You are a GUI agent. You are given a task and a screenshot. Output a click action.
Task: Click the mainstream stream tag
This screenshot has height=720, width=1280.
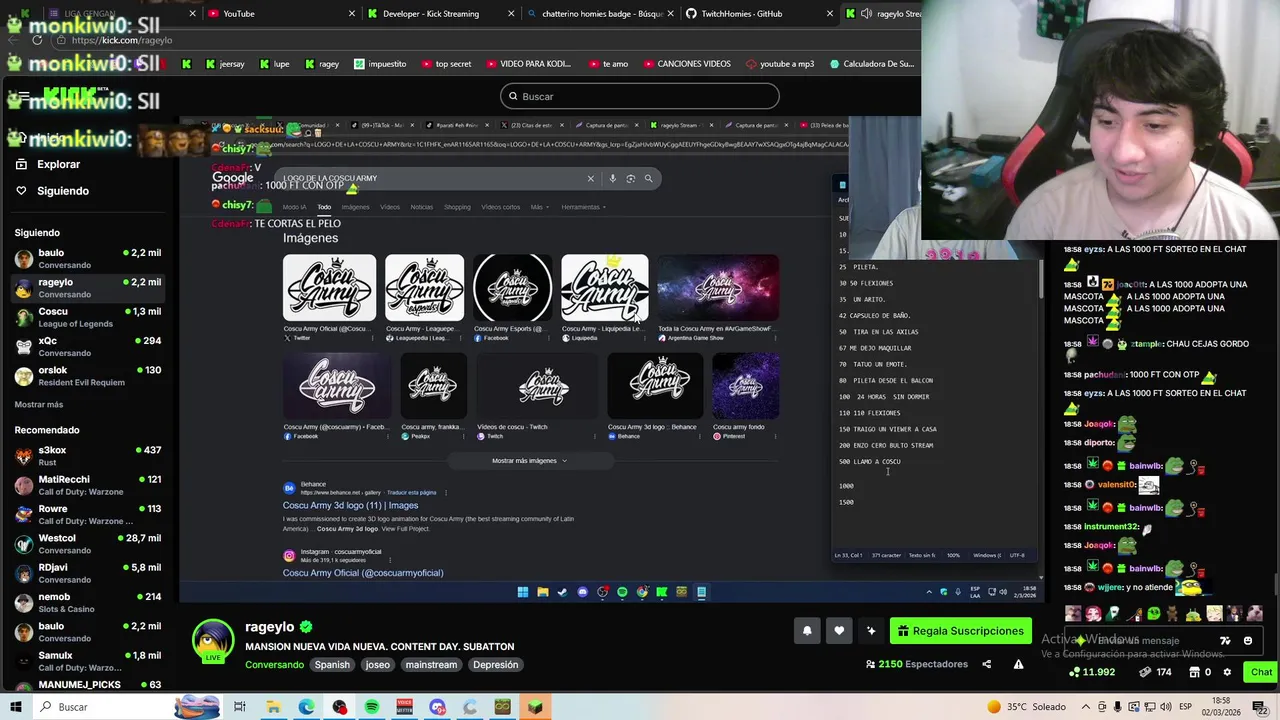431,665
